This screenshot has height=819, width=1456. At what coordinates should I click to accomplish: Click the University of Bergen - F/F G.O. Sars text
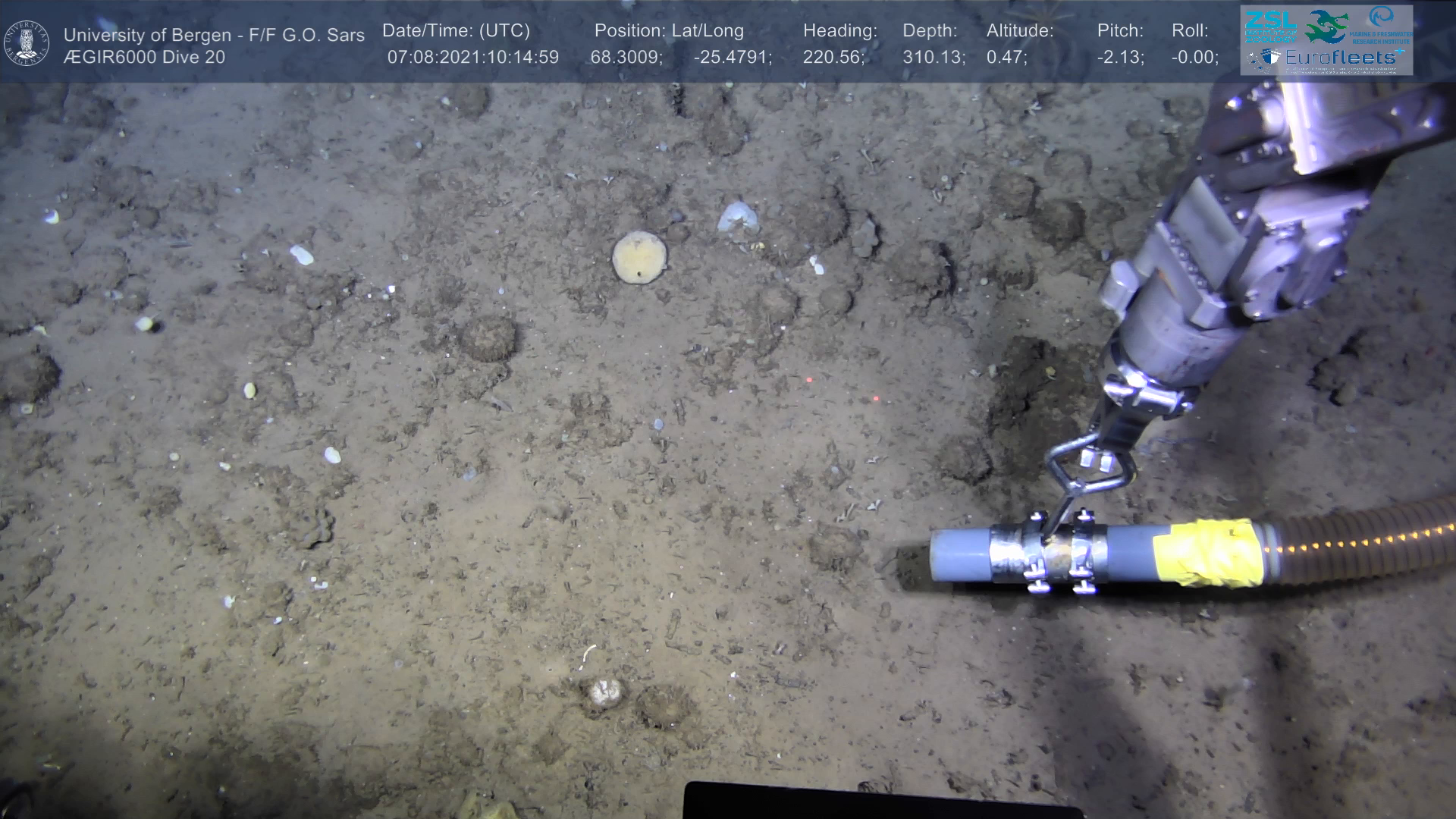click(214, 35)
